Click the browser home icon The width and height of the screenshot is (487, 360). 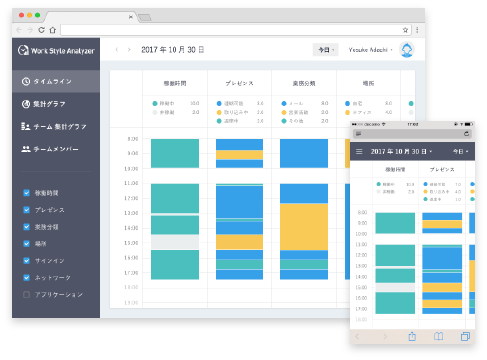pos(53,30)
